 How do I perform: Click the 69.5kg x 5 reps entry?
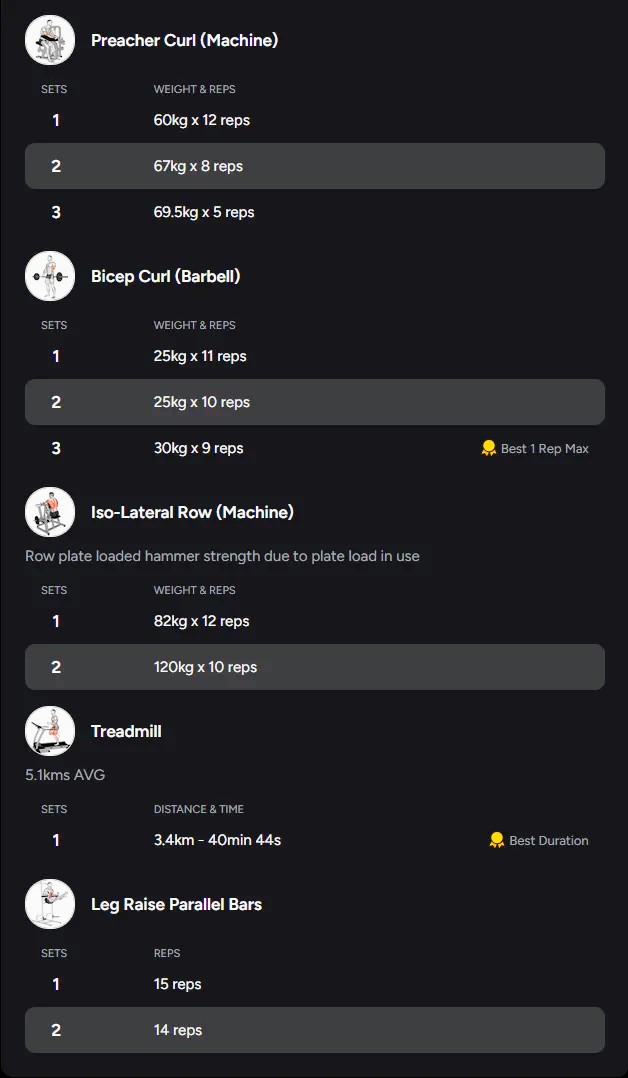pyautogui.click(x=204, y=212)
